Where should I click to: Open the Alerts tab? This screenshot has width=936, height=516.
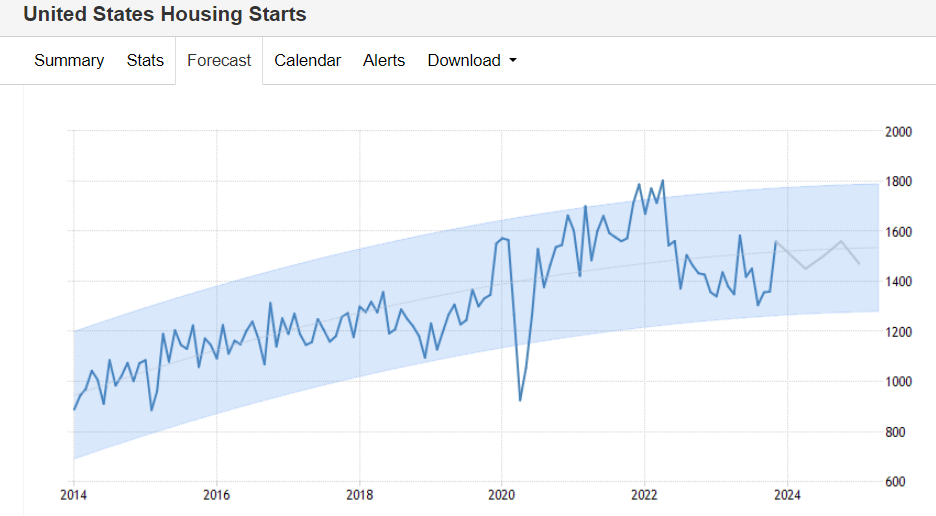click(x=384, y=61)
